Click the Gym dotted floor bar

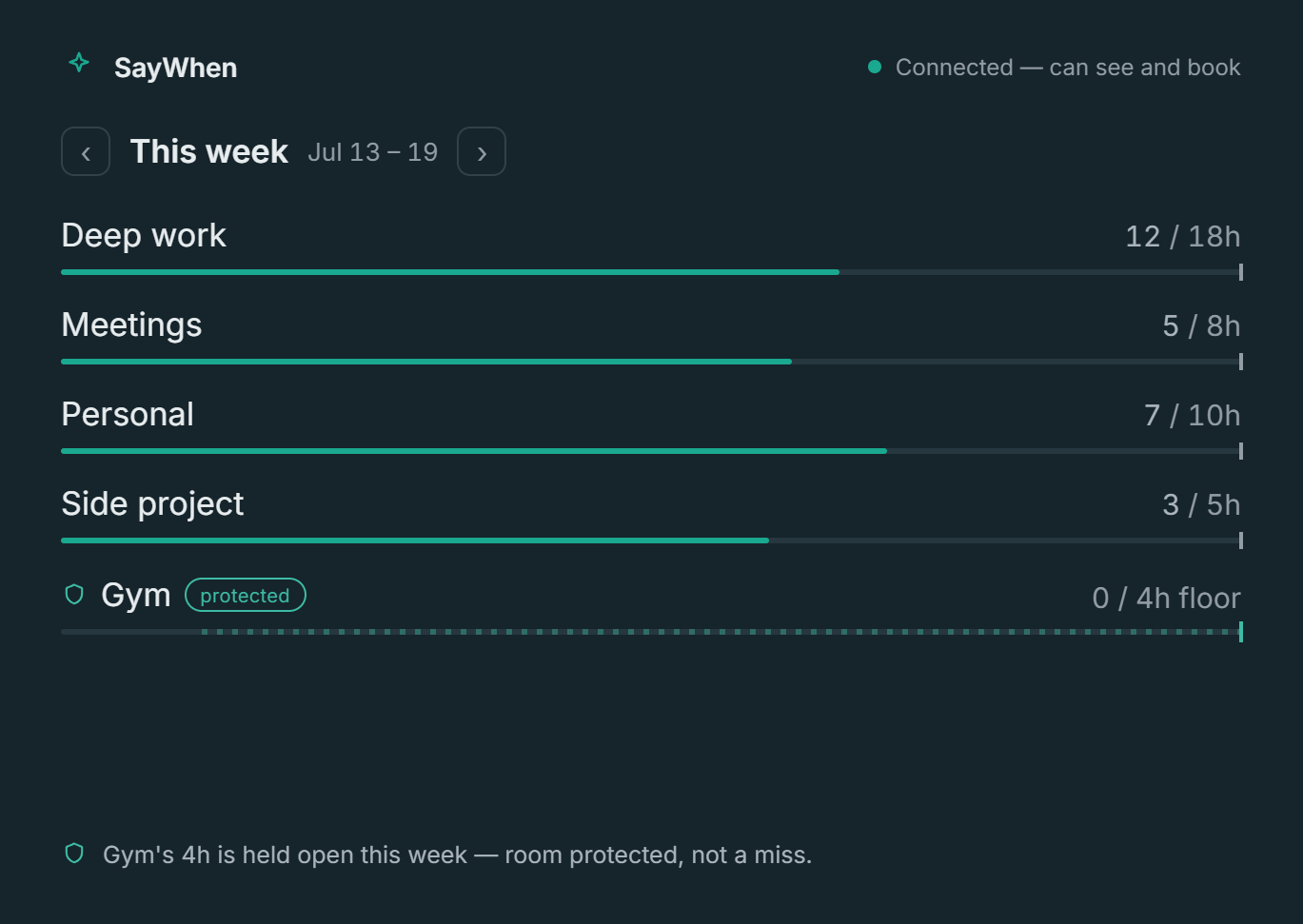coord(651,632)
